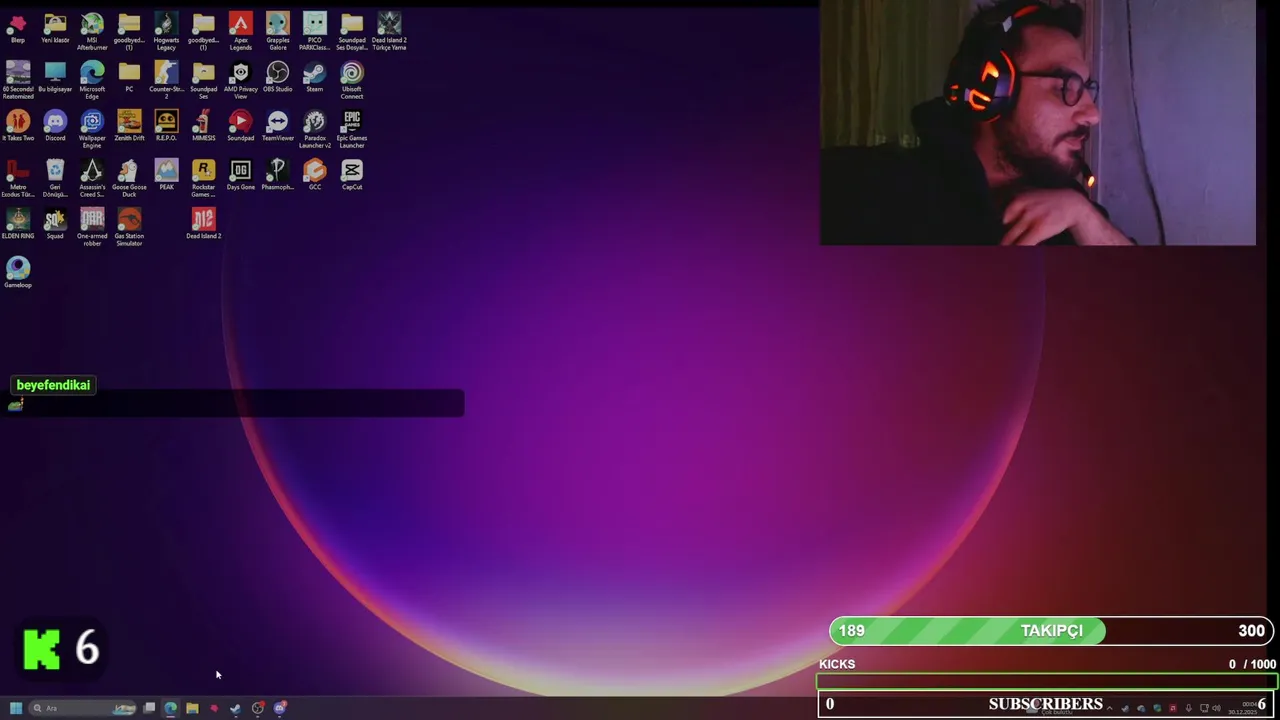Click the microphone icon in system tray
The height and width of the screenshot is (720, 1280).
click(1188, 708)
